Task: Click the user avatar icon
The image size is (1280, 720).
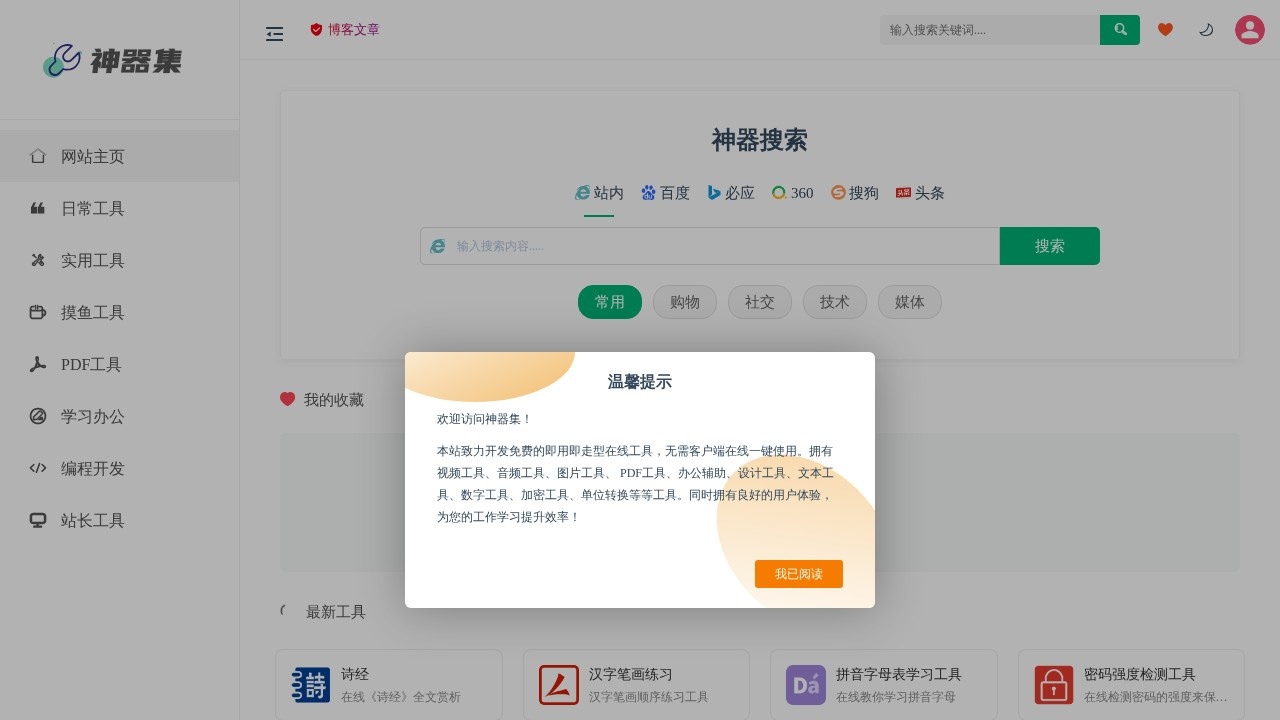Action: (1249, 29)
